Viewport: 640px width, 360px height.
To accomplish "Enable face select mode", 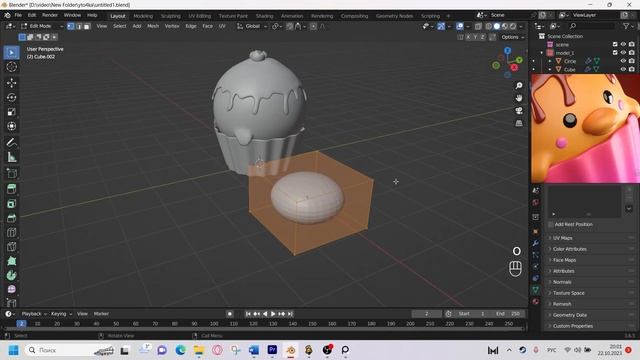I will point(87,26).
